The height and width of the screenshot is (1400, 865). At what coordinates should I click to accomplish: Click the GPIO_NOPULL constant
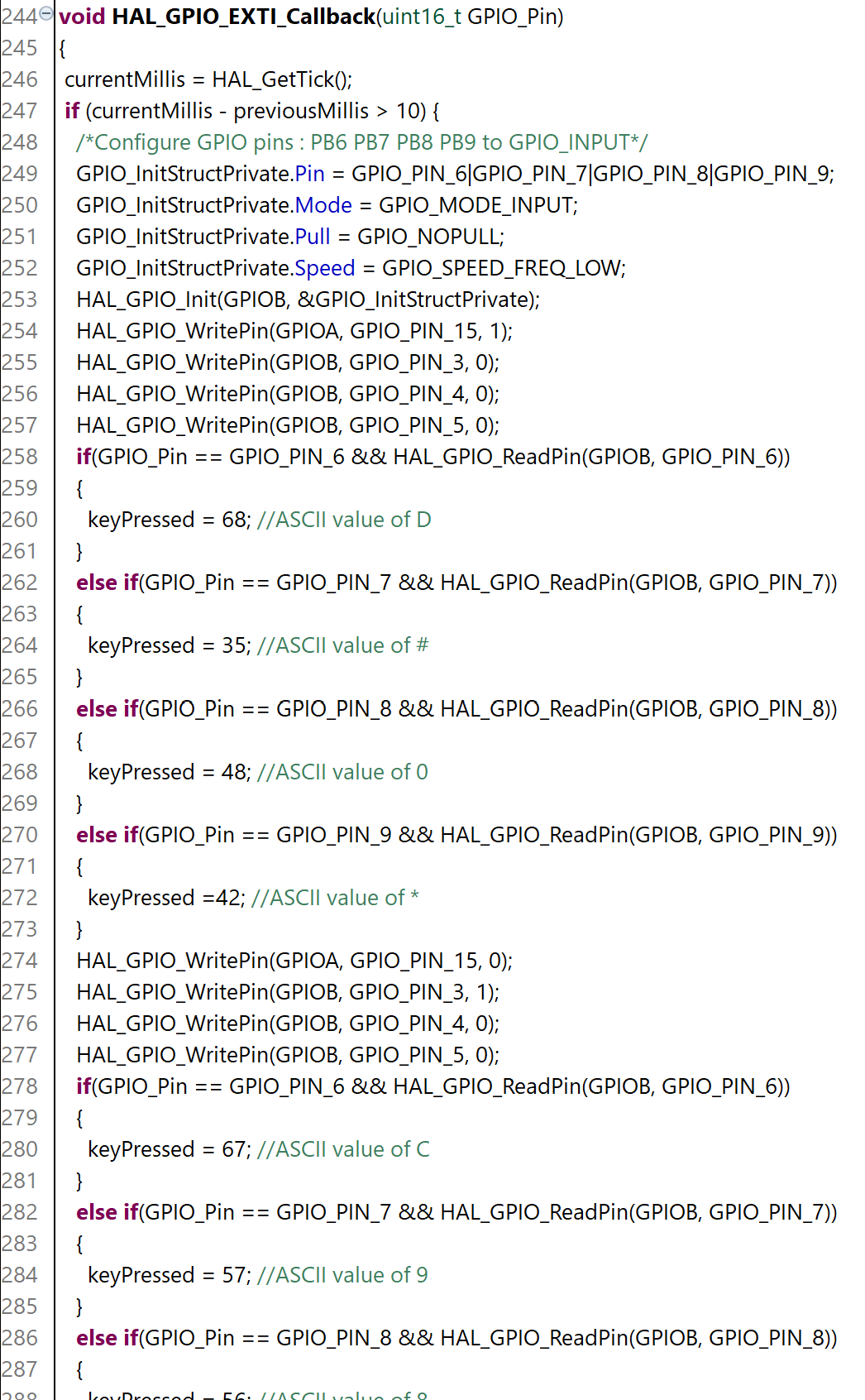[428, 237]
